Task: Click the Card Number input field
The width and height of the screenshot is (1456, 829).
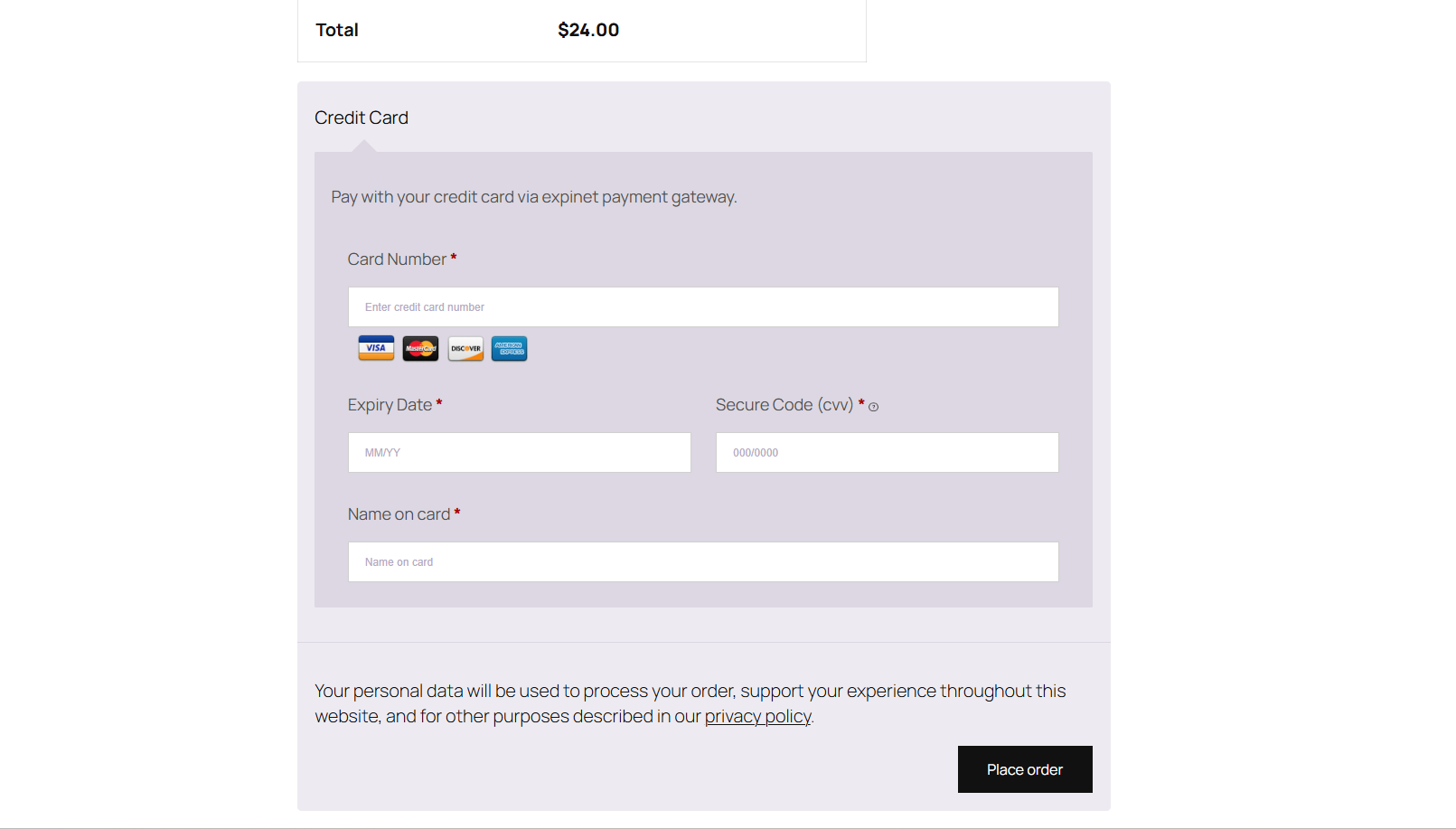Action: [x=703, y=306]
